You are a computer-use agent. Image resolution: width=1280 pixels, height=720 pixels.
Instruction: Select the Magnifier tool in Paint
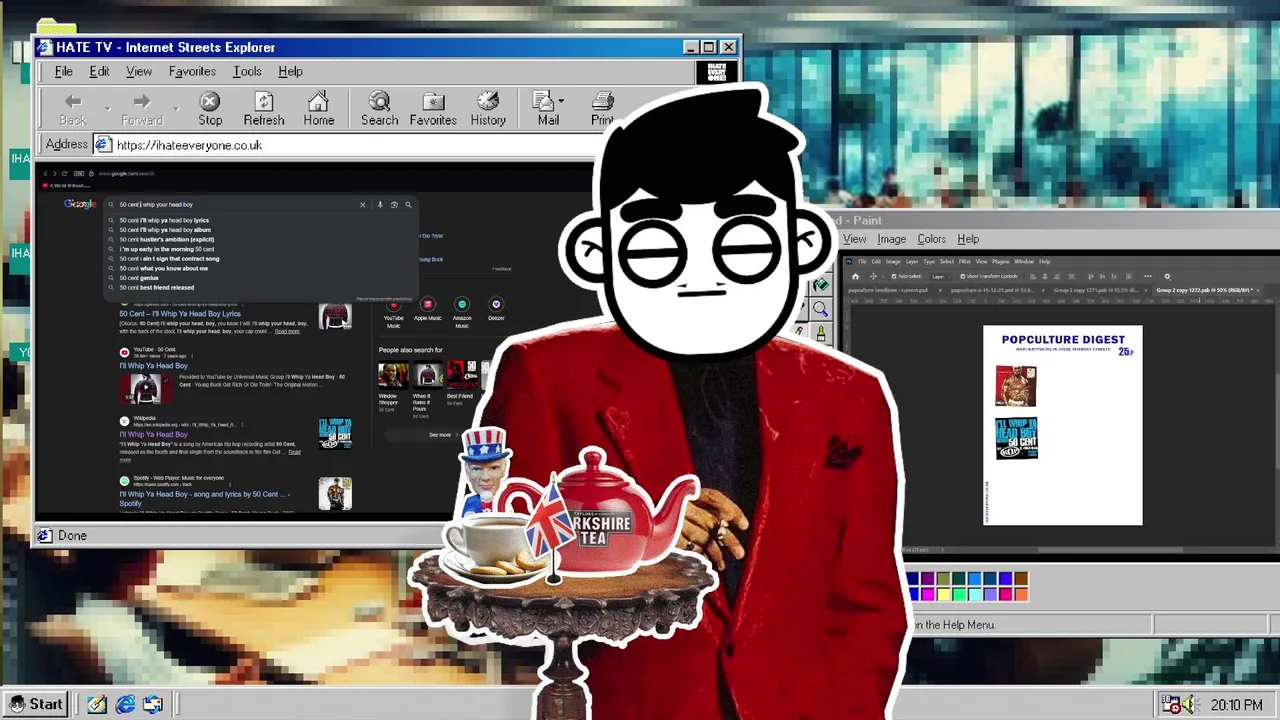[x=821, y=310]
